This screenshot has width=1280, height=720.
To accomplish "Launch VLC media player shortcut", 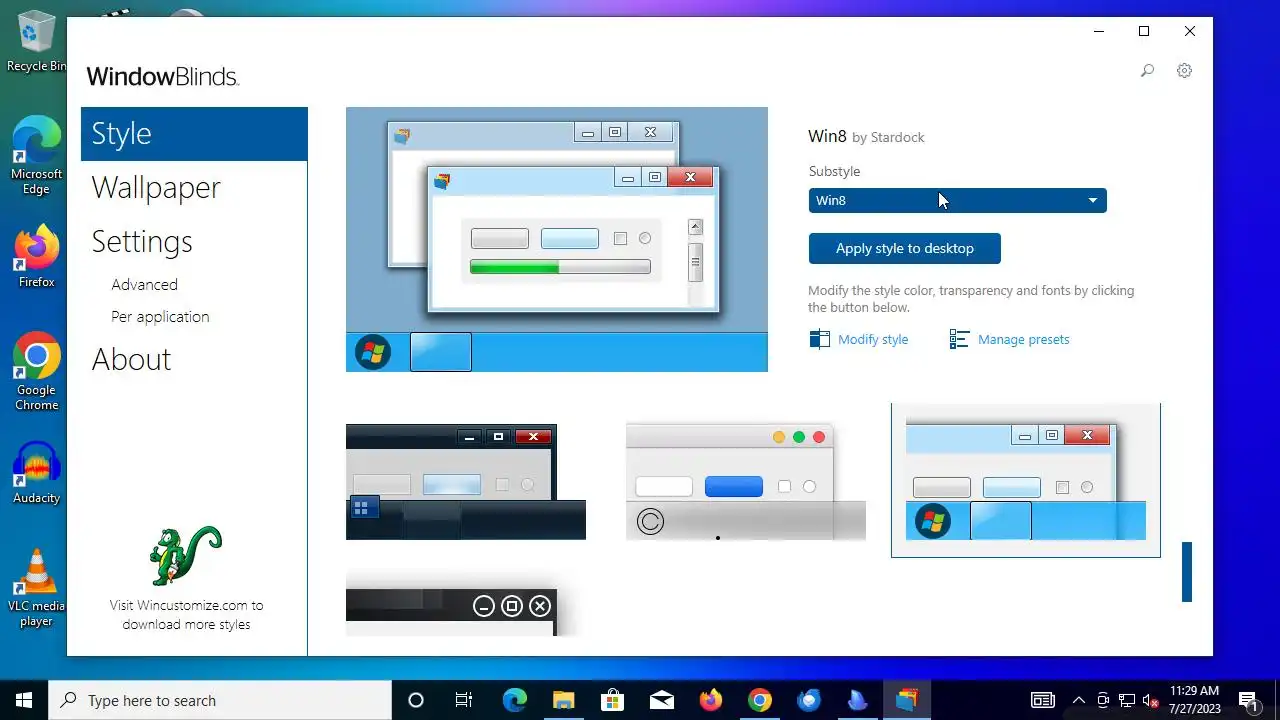I will pyautogui.click(x=36, y=588).
